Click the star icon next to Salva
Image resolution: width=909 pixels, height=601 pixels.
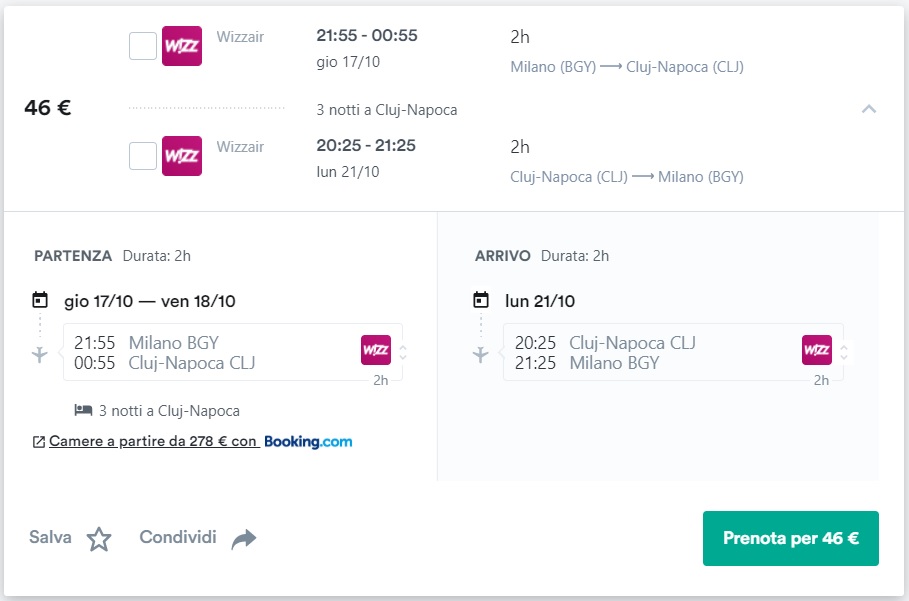99,539
